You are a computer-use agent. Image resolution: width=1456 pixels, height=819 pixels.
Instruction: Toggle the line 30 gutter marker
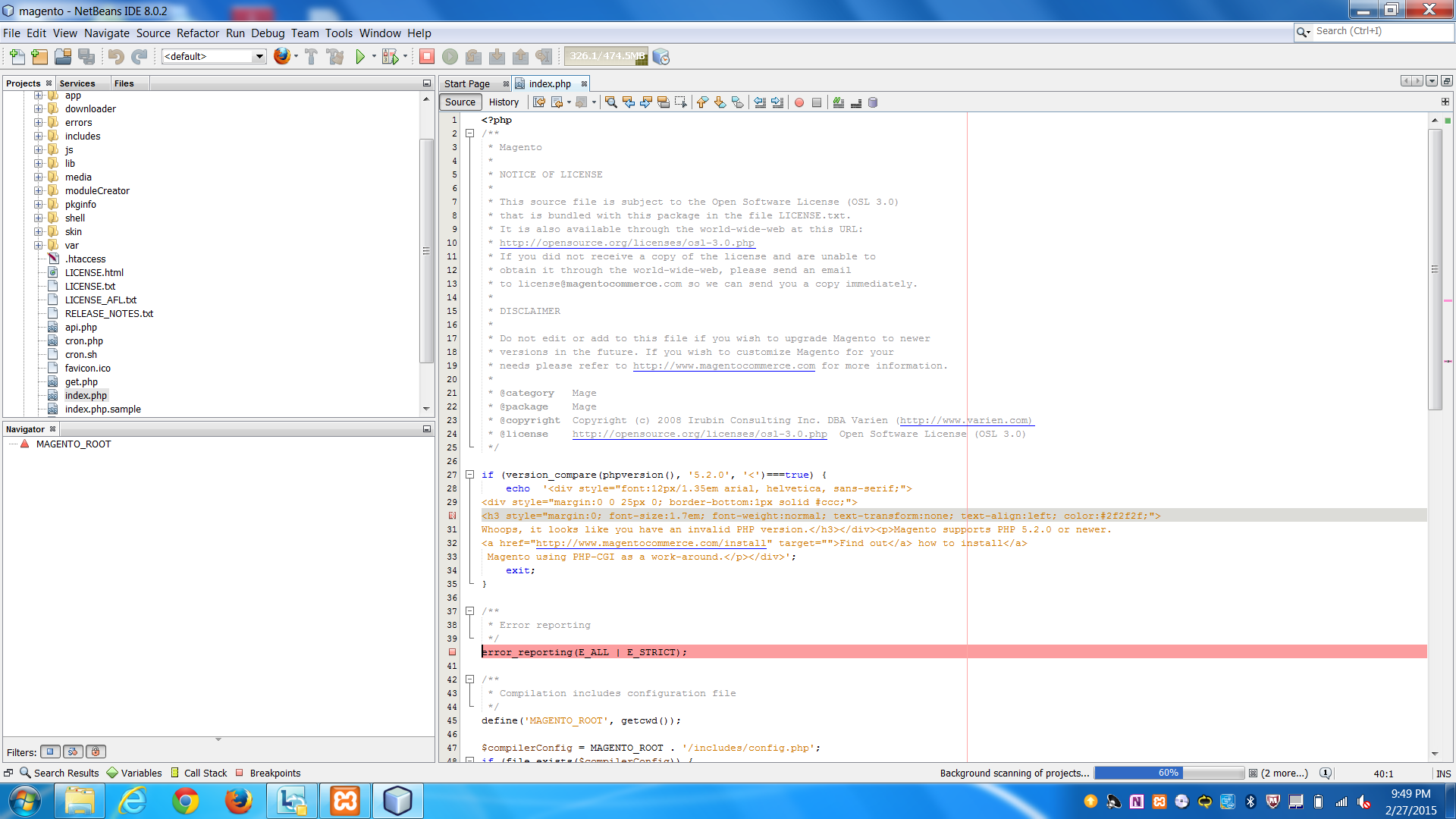453,516
